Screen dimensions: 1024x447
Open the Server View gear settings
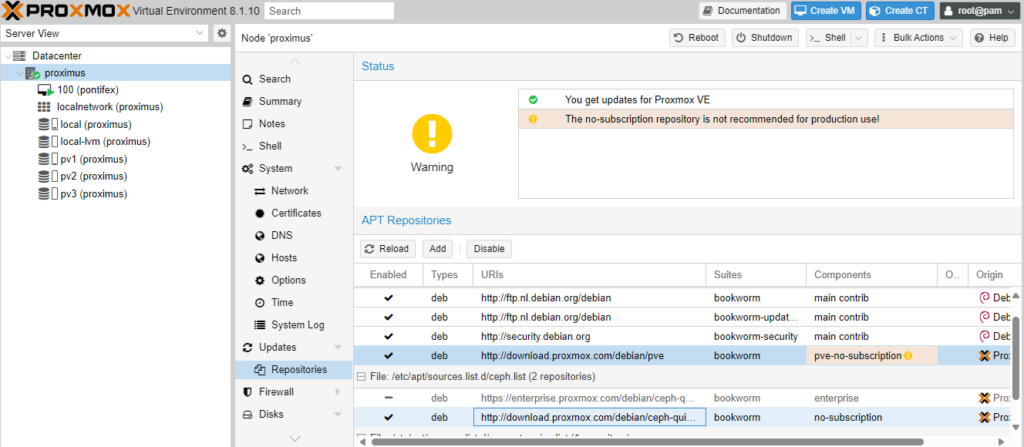[x=222, y=33]
